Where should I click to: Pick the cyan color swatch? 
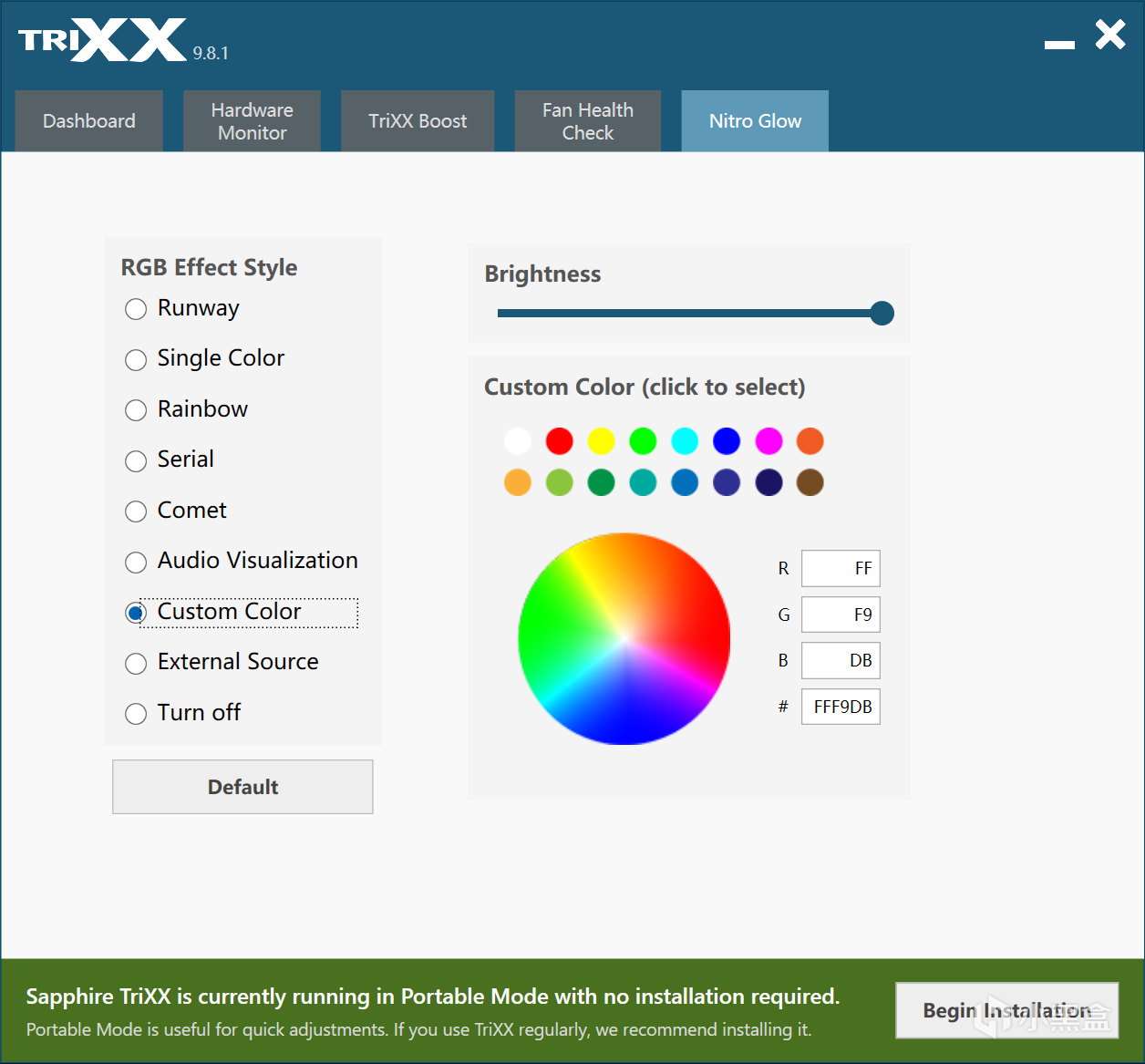[685, 441]
